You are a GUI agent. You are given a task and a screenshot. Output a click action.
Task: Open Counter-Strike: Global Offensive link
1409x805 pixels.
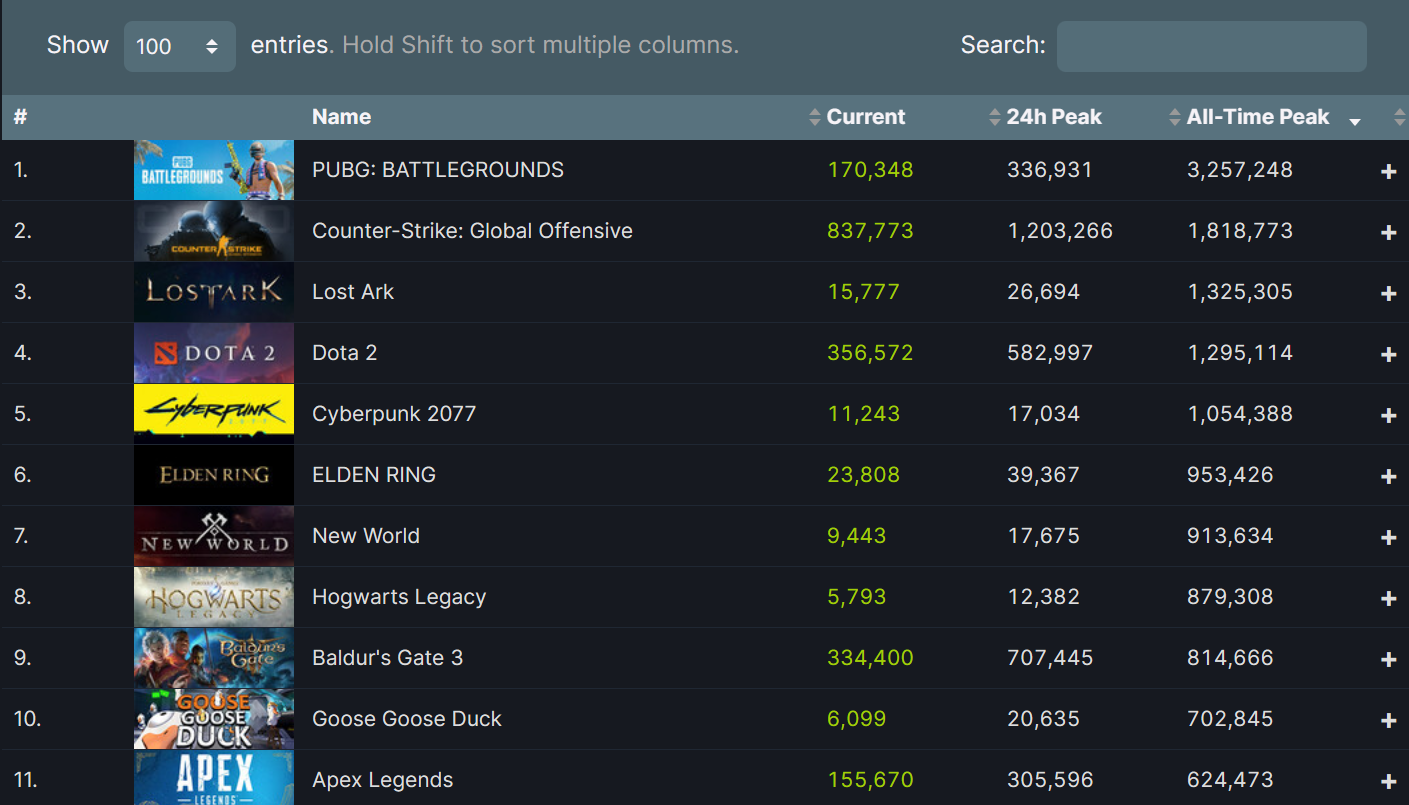(x=472, y=231)
